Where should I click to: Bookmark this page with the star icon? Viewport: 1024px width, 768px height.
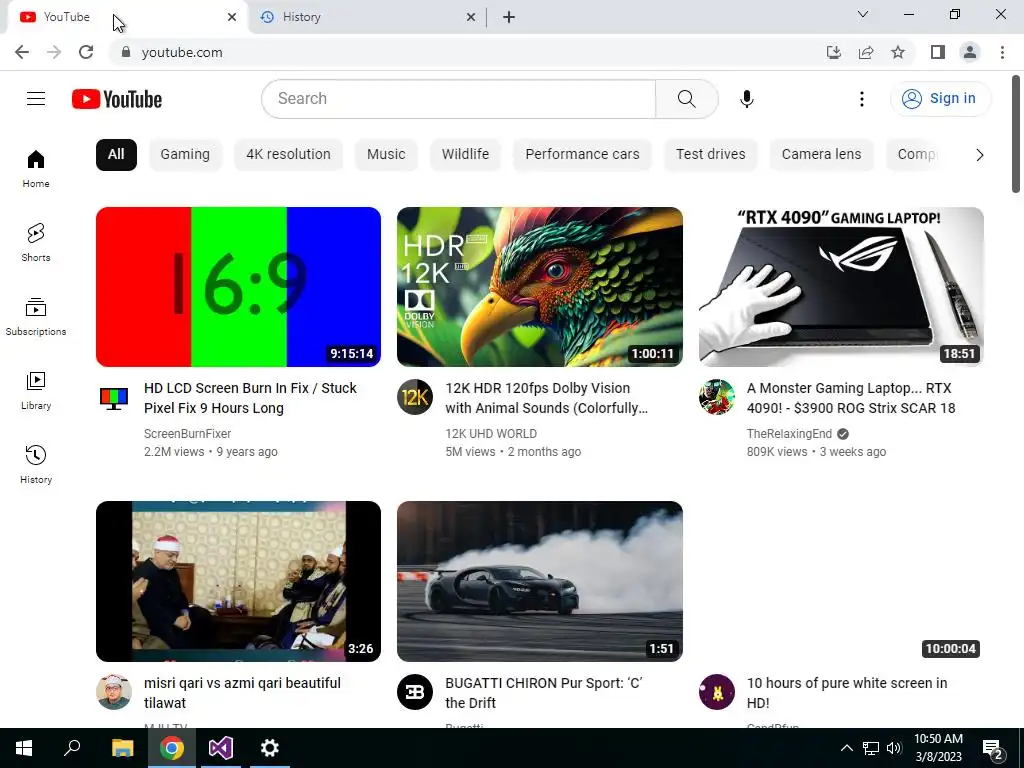click(898, 52)
